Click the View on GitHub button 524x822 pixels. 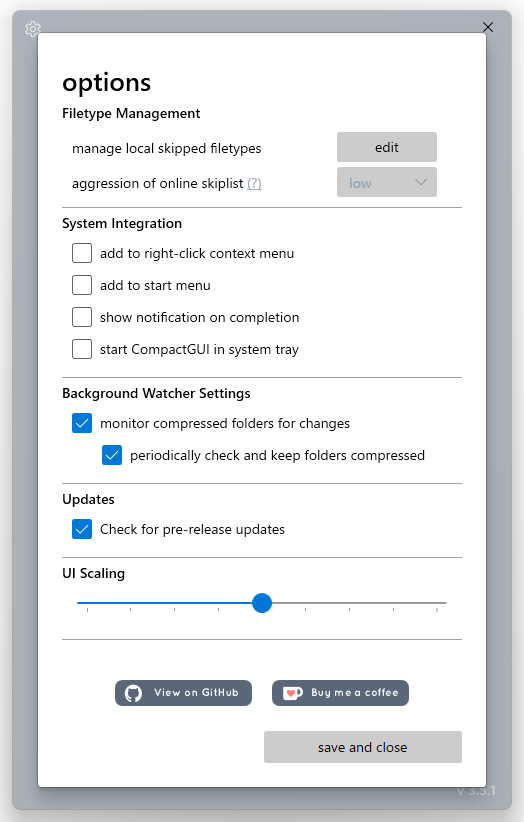183,693
